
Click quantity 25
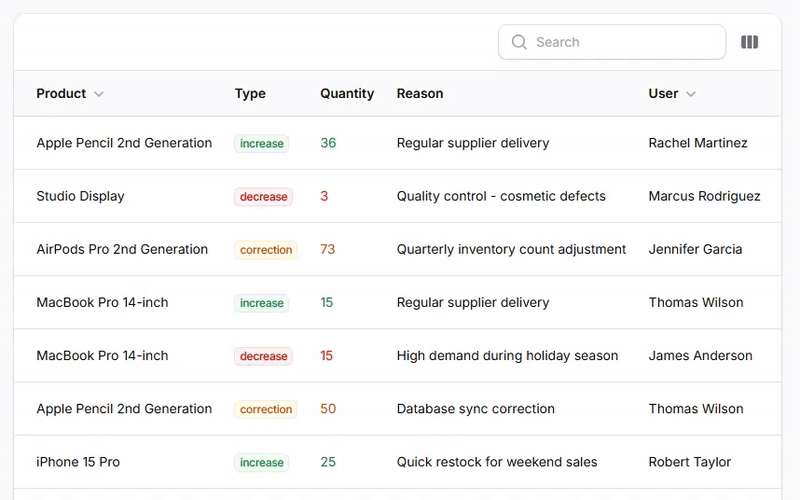point(328,462)
